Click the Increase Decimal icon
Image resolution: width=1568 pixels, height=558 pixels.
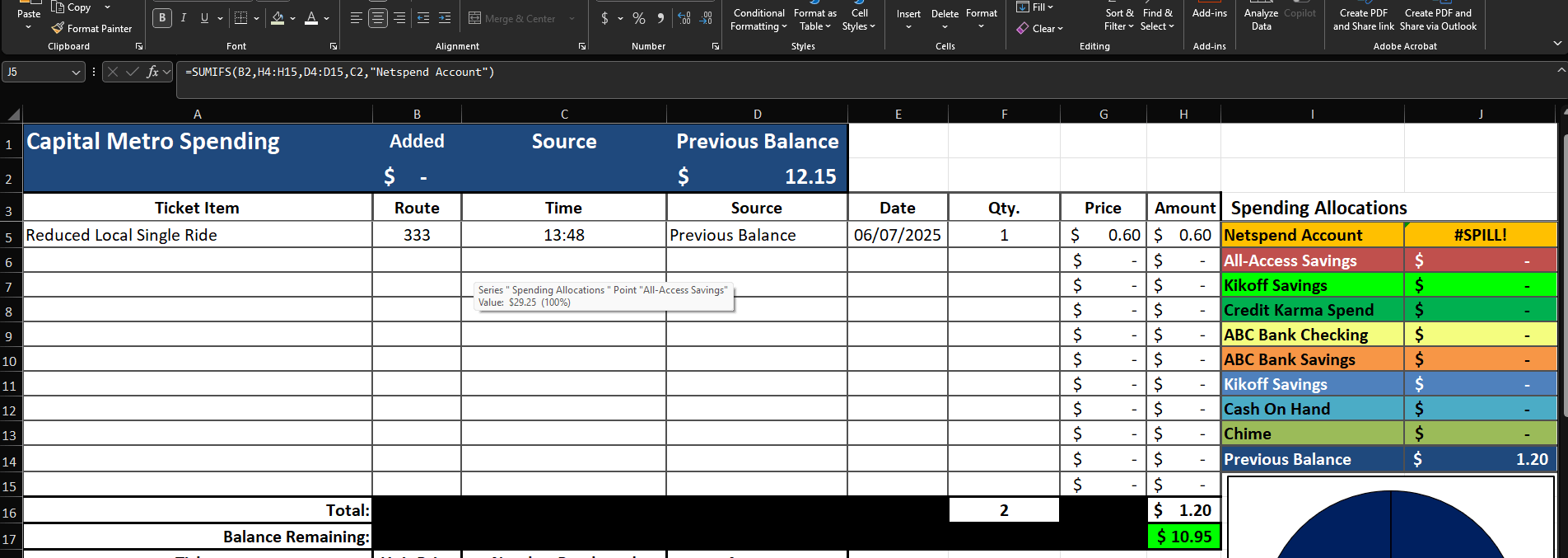tap(684, 18)
